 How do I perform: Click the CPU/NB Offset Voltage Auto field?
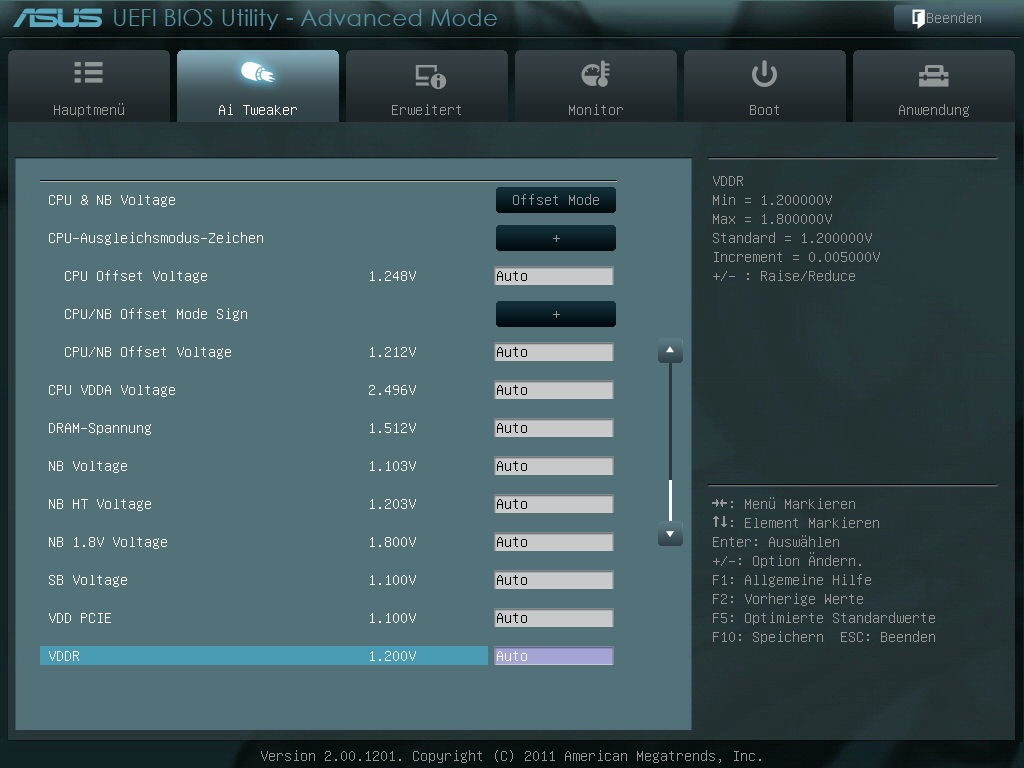click(x=554, y=352)
